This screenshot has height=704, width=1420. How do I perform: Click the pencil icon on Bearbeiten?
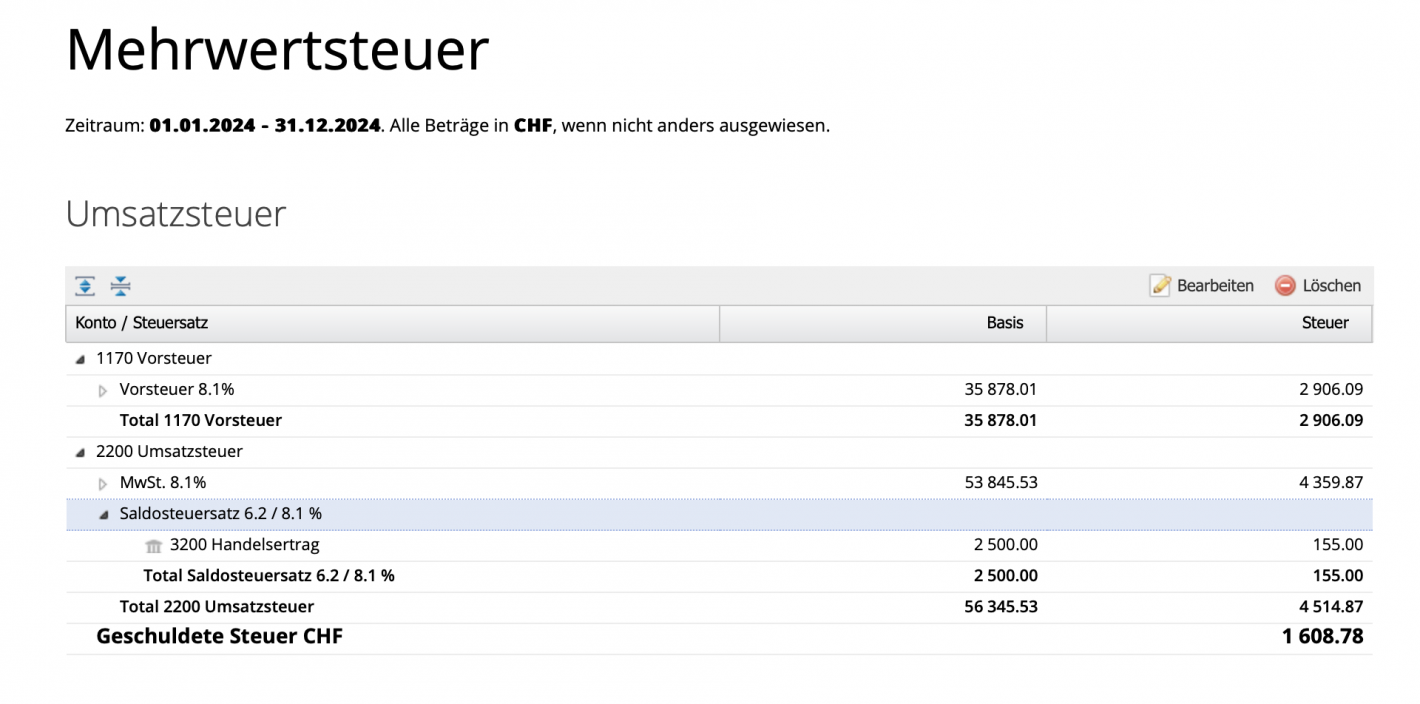(1160, 285)
